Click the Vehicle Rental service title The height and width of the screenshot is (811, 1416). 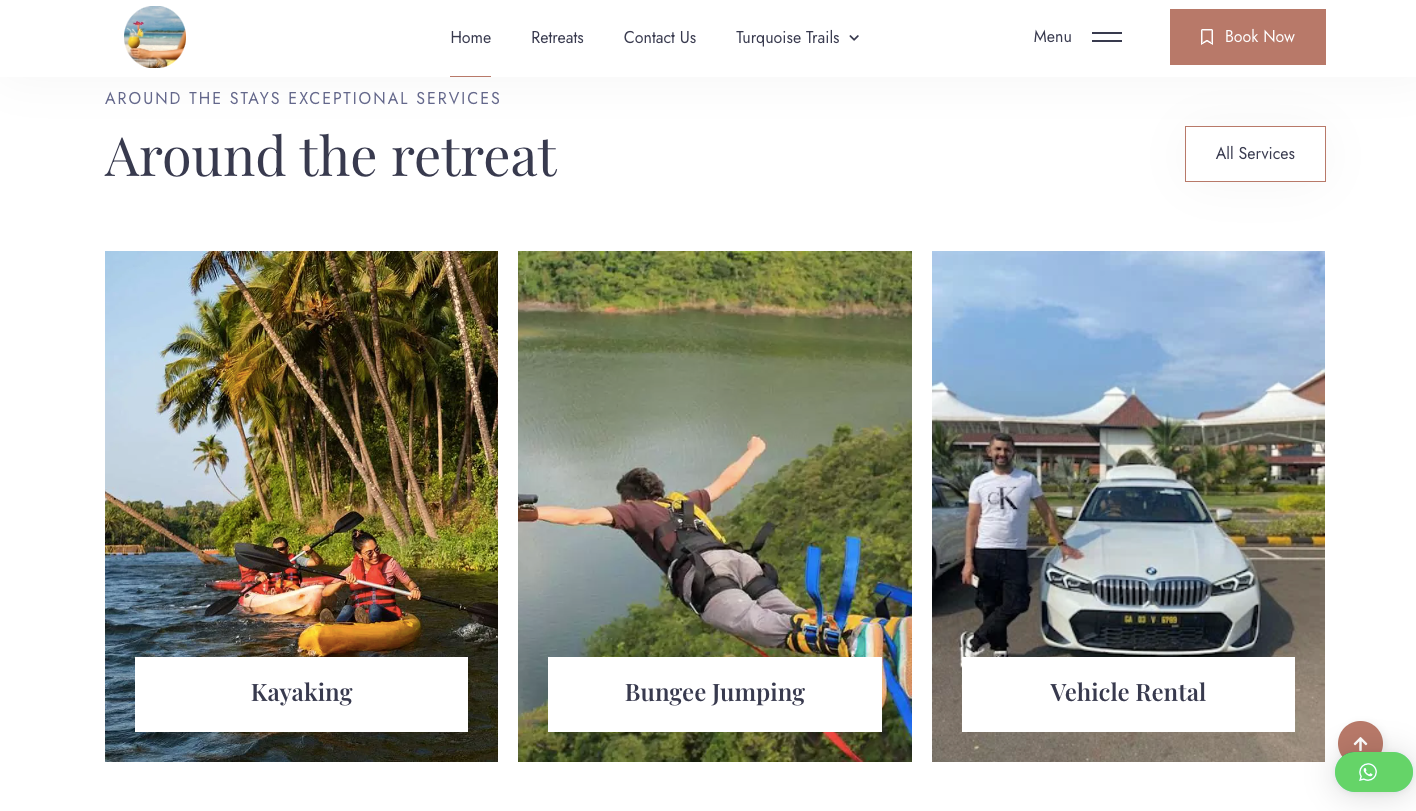point(1127,693)
